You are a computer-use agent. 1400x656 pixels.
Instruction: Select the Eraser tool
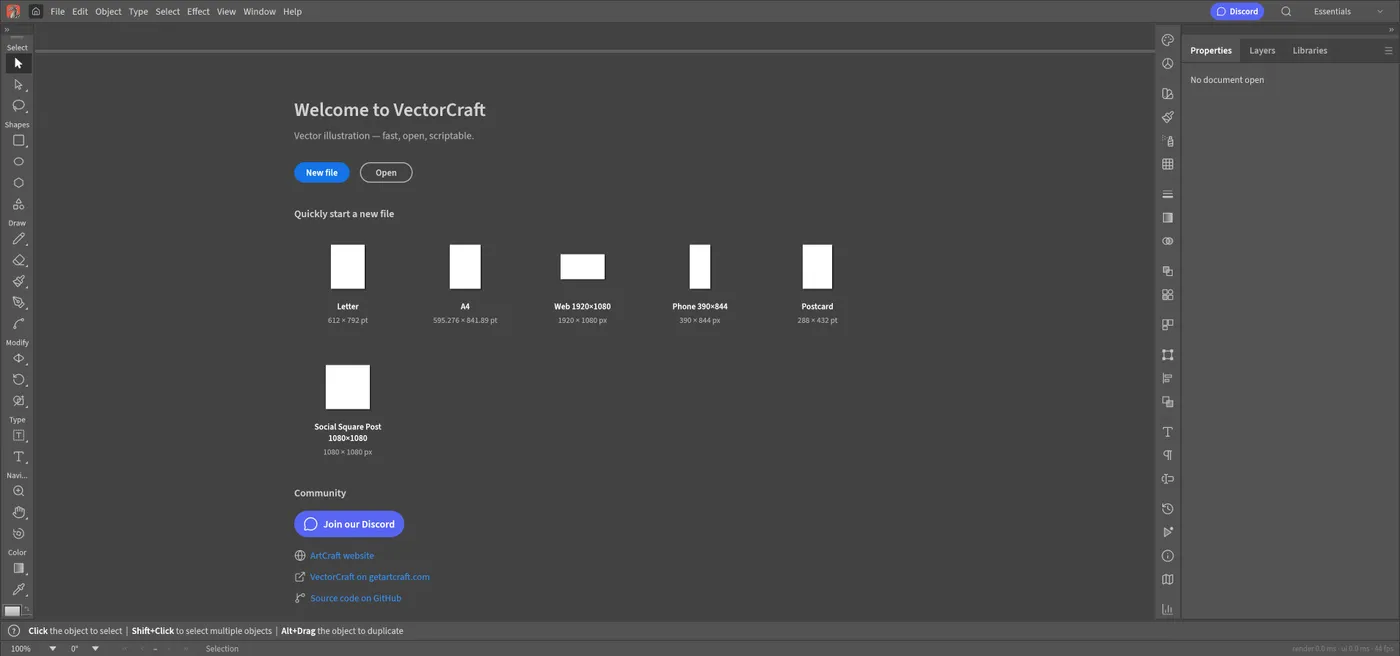coord(18,260)
